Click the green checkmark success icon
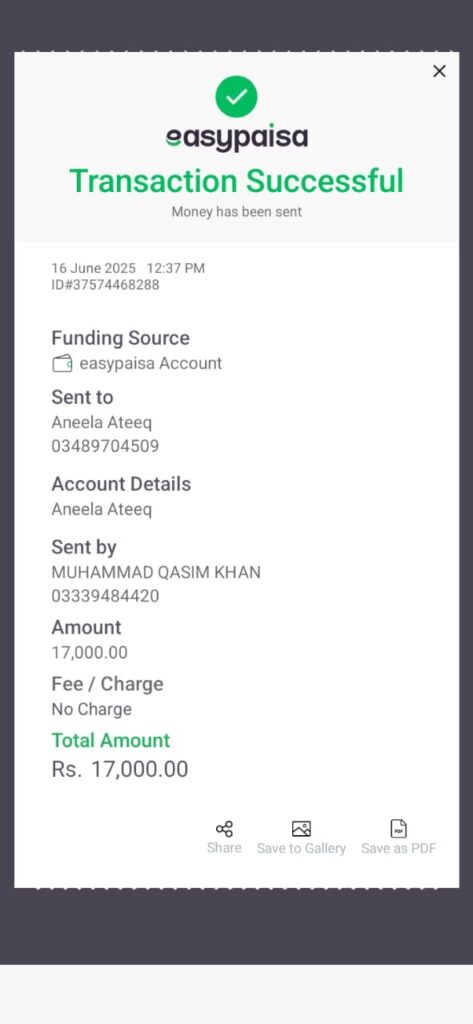The height and width of the screenshot is (1024, 473). [236, 97]
